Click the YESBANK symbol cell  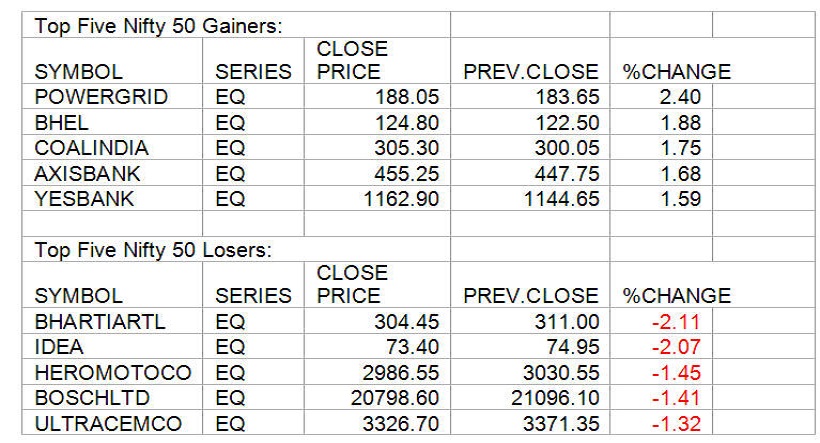point(84,198)
